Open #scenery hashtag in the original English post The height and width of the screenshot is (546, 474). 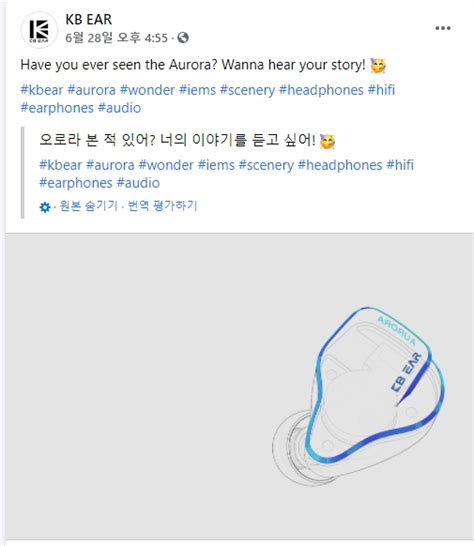248,90
